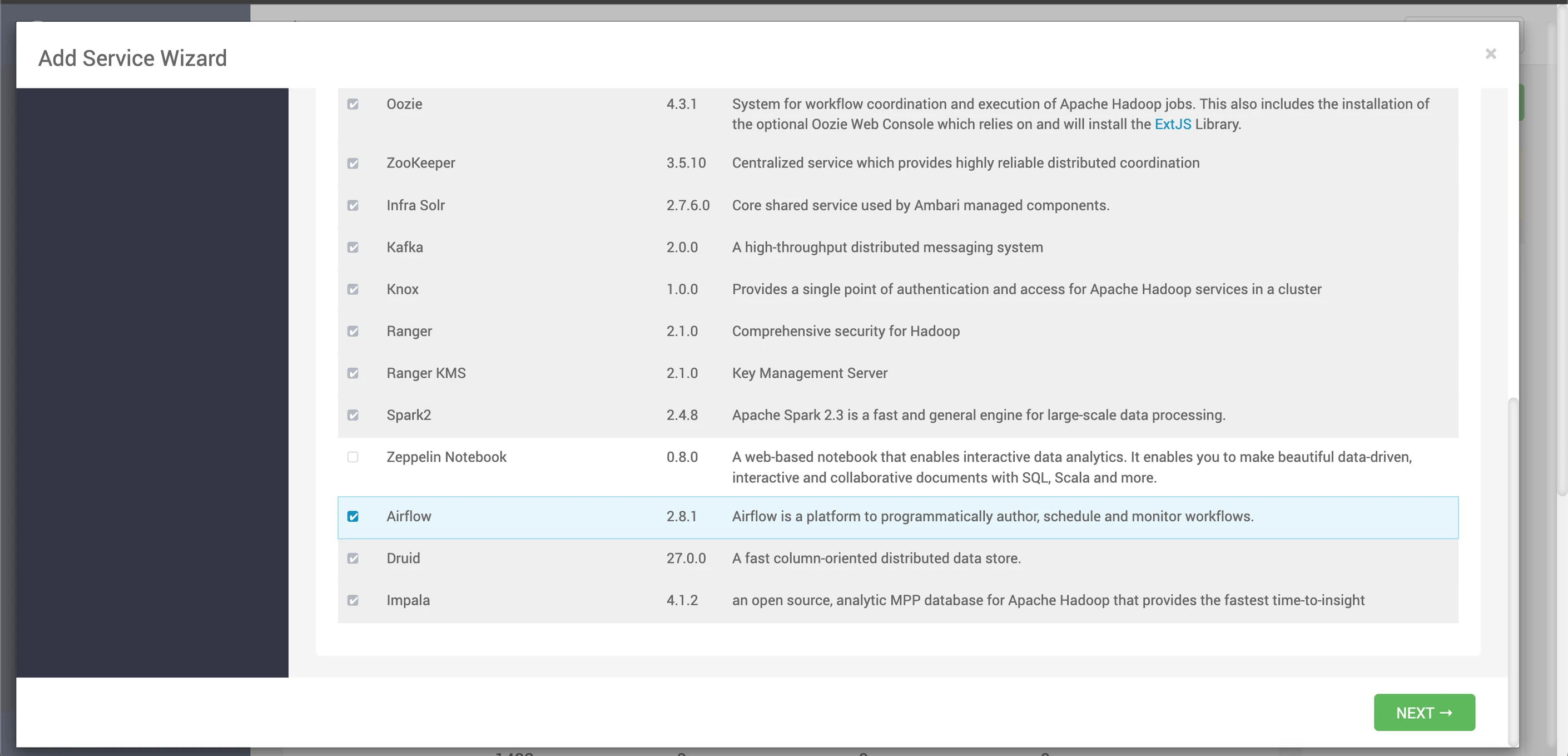The width and height of the screenshot is (1568, 756).
Task: Select the Infra Solr service name
Action: pyautogui.click(x=416, y=205)
